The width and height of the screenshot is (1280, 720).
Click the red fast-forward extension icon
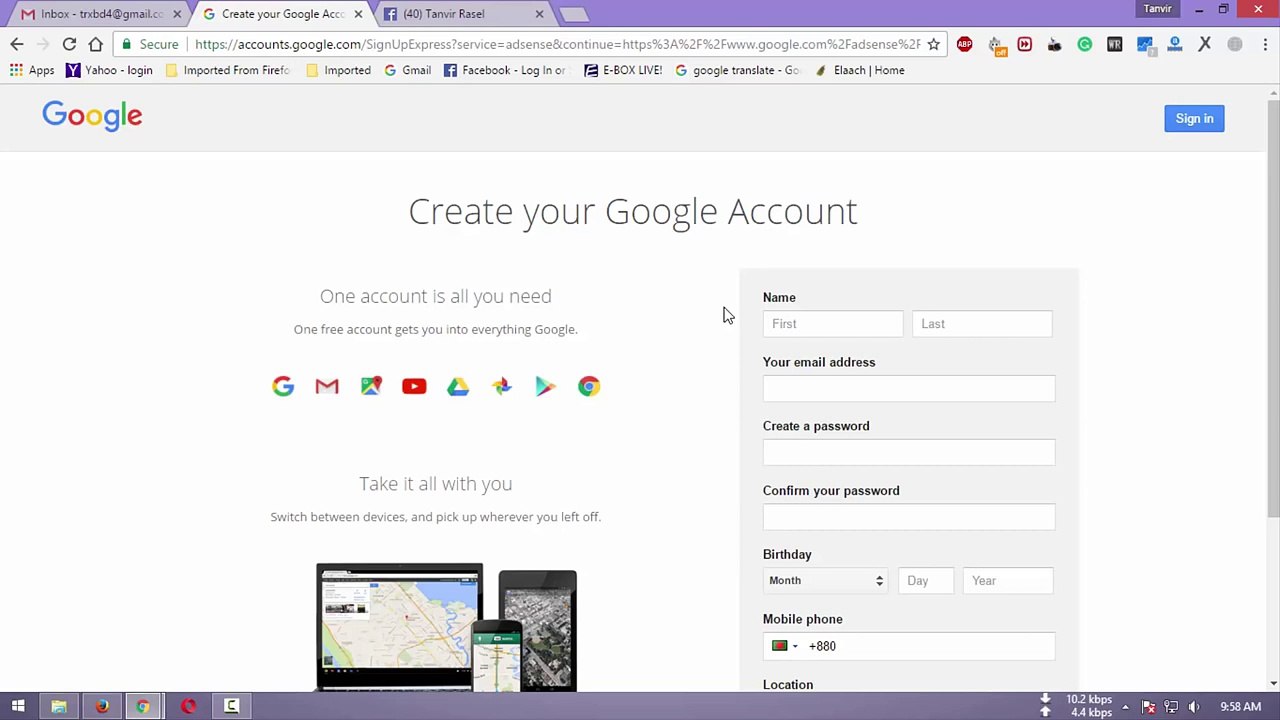(1024, 44)
